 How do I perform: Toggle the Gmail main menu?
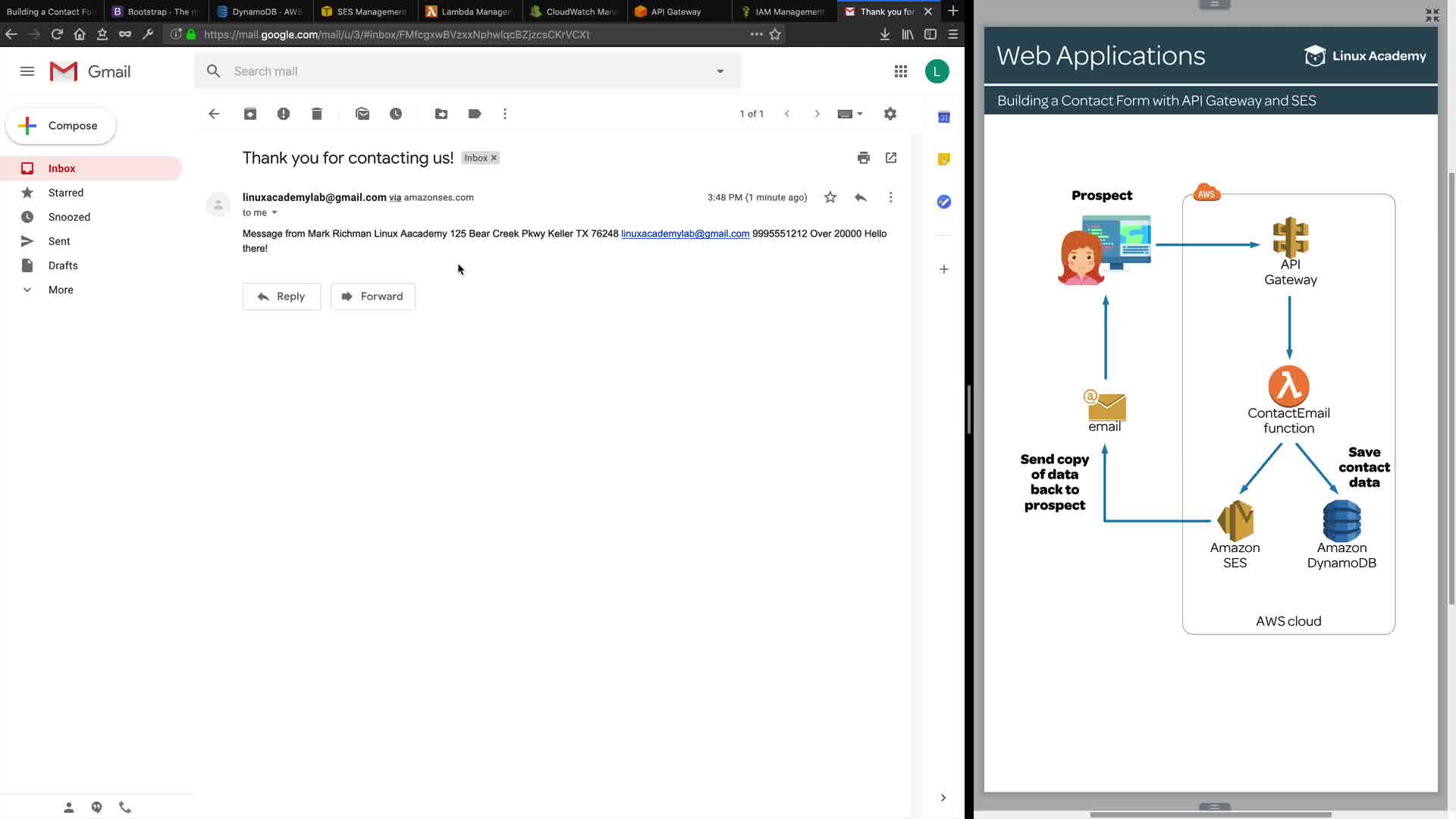(x=27, y=71)
